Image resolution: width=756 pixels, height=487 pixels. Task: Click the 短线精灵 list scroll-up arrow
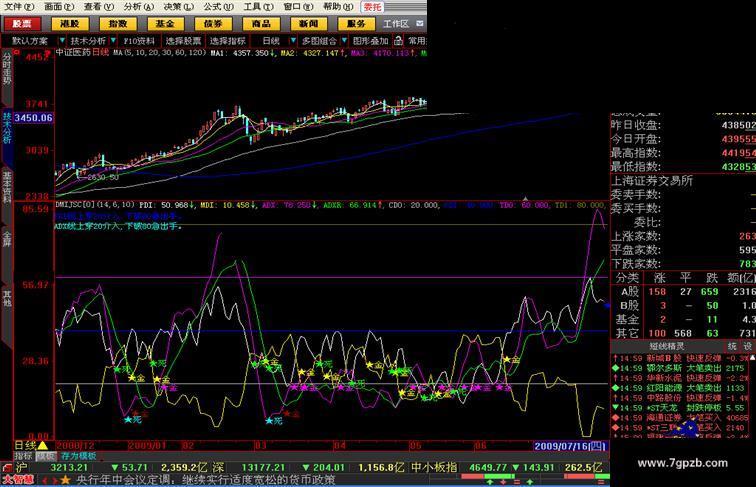[753, 357]
